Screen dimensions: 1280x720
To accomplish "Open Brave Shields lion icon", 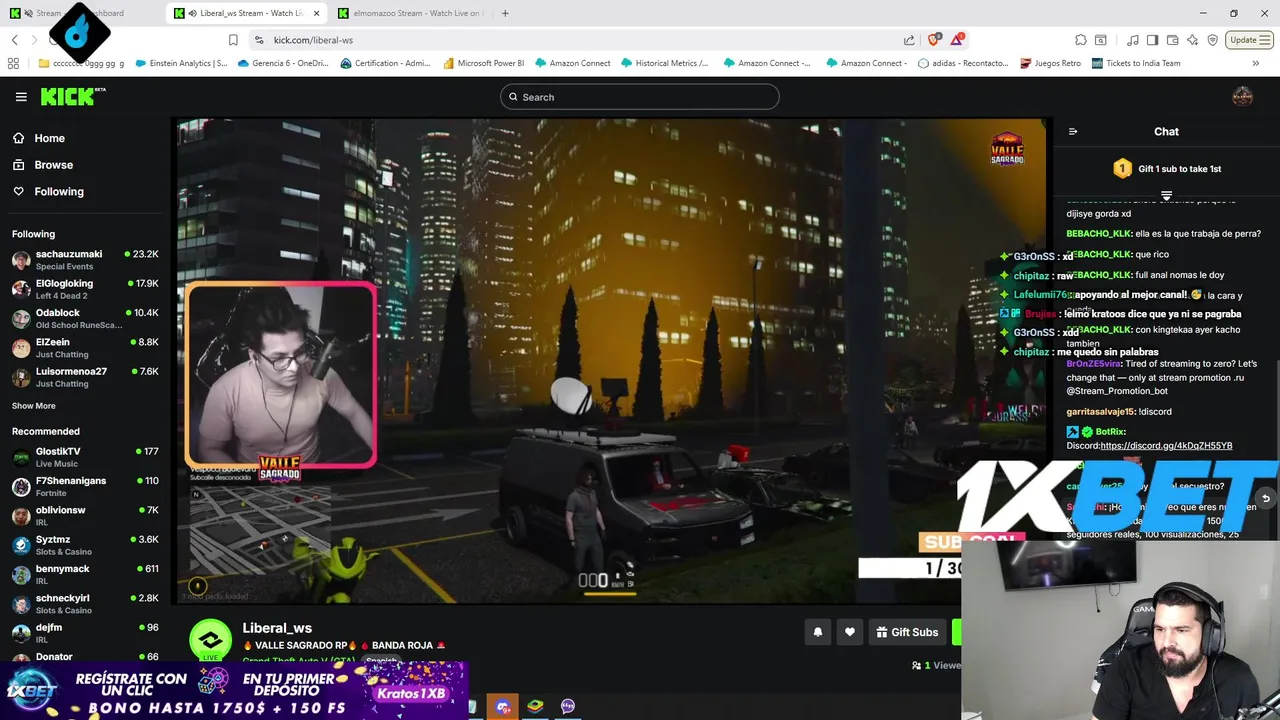I will (x=934, y=40).
